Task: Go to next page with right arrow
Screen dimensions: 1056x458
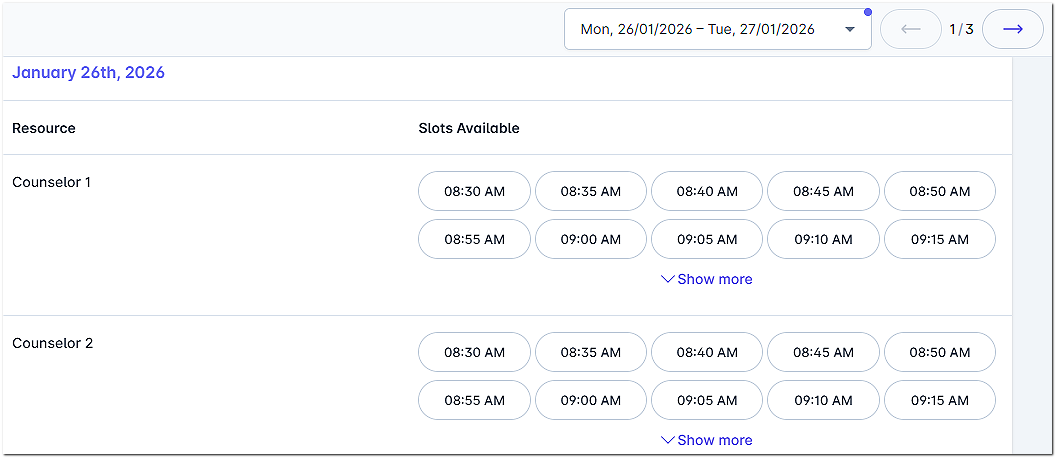Action: [1012, 29]
